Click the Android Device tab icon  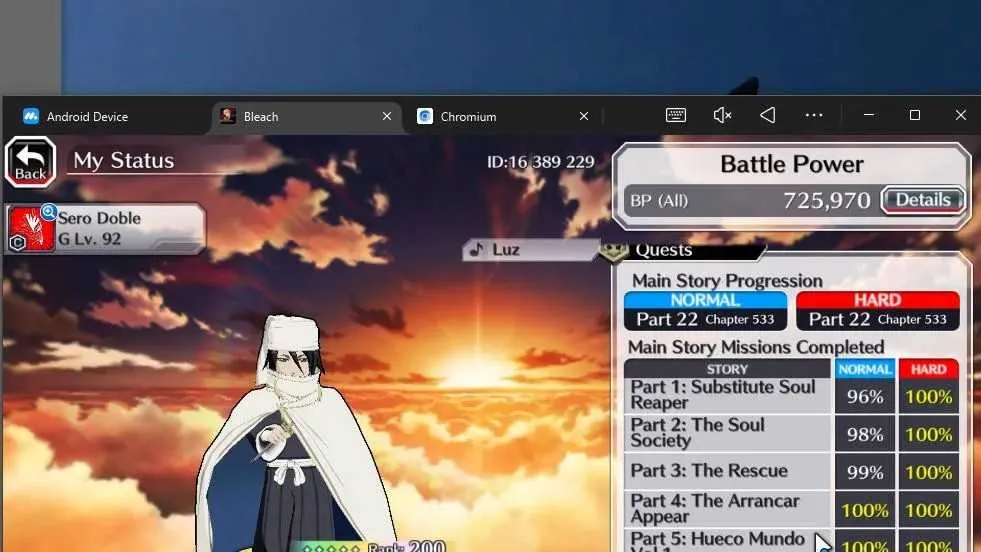[x=31, y=116]
